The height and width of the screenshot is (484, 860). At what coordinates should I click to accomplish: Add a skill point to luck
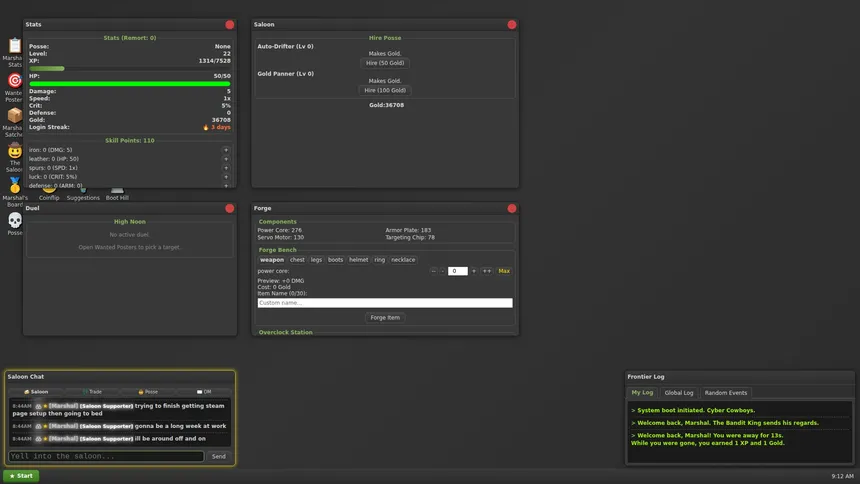(225, 177)
